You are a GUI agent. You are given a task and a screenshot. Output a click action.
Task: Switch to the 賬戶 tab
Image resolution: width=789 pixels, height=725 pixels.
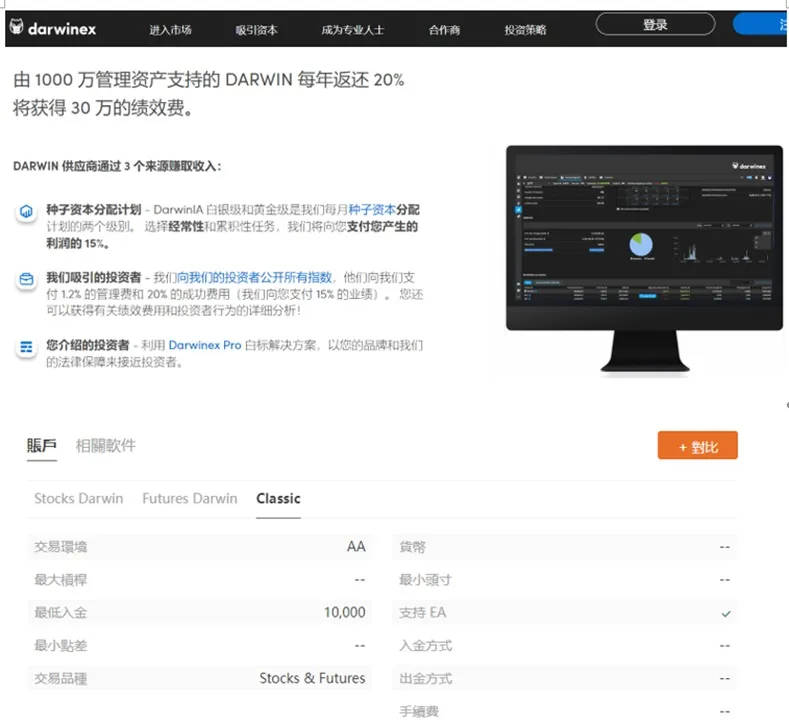42,445
